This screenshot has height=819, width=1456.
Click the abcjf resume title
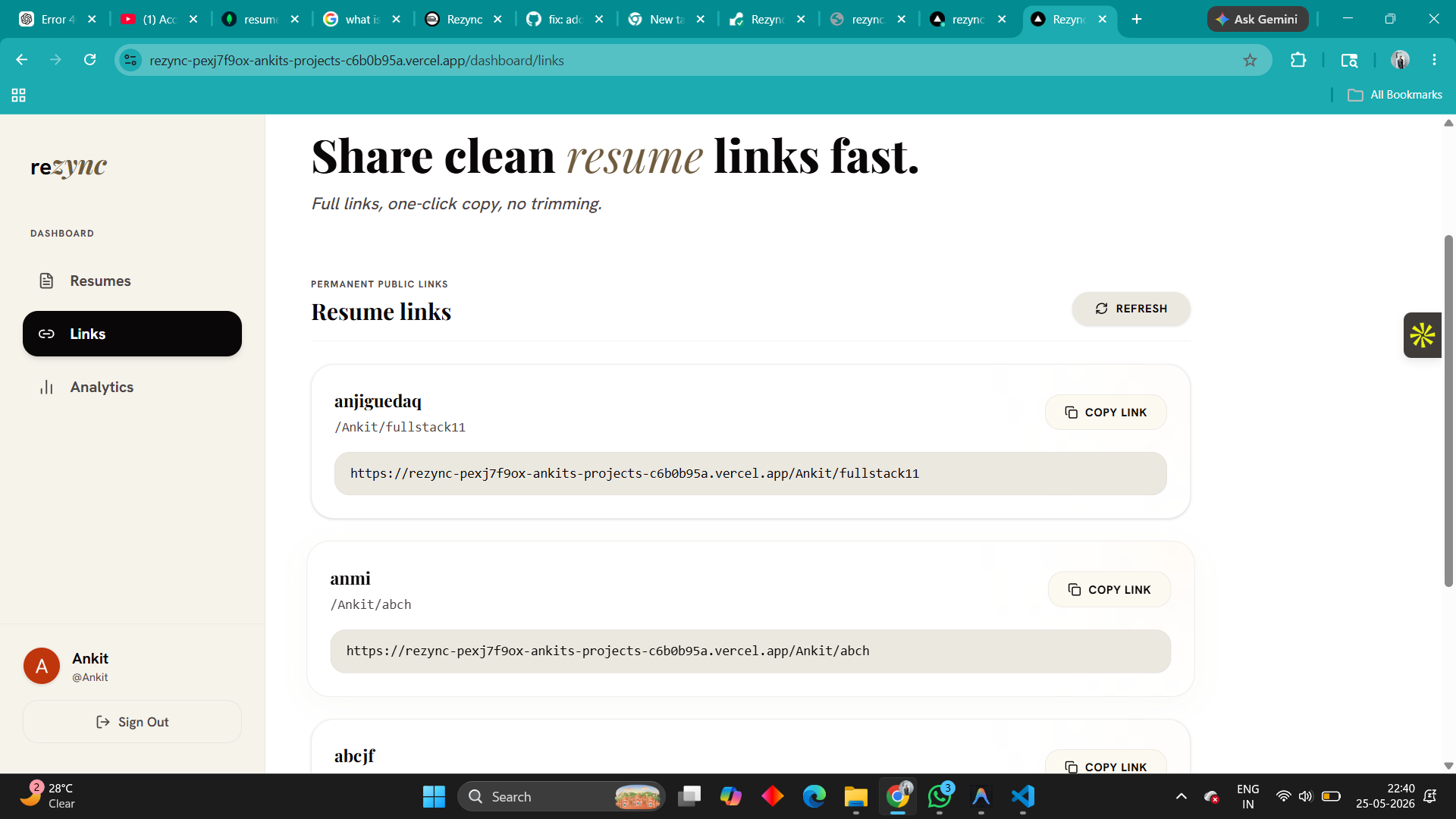(354, 756)
